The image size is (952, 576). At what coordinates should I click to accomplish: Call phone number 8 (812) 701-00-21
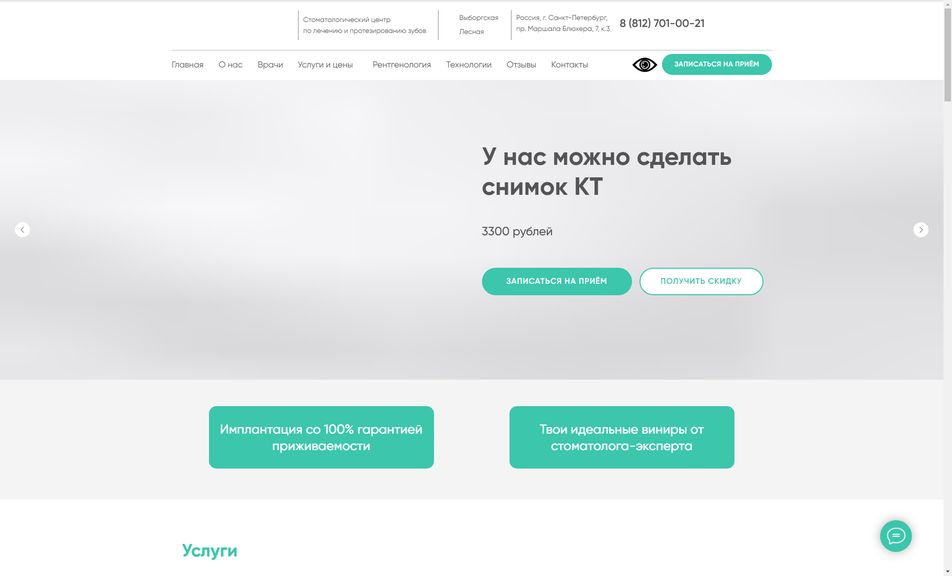click(662, 23)
